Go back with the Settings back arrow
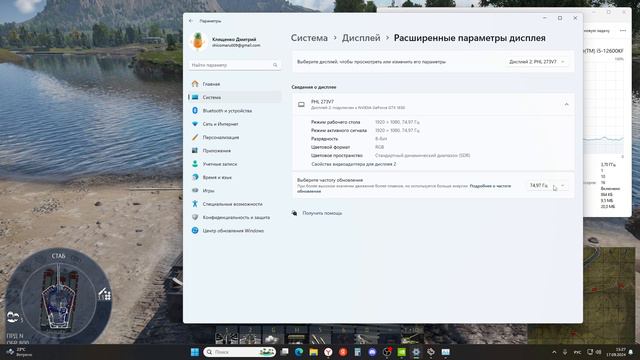This screenshot has width=640, height=360. (191, 20)
